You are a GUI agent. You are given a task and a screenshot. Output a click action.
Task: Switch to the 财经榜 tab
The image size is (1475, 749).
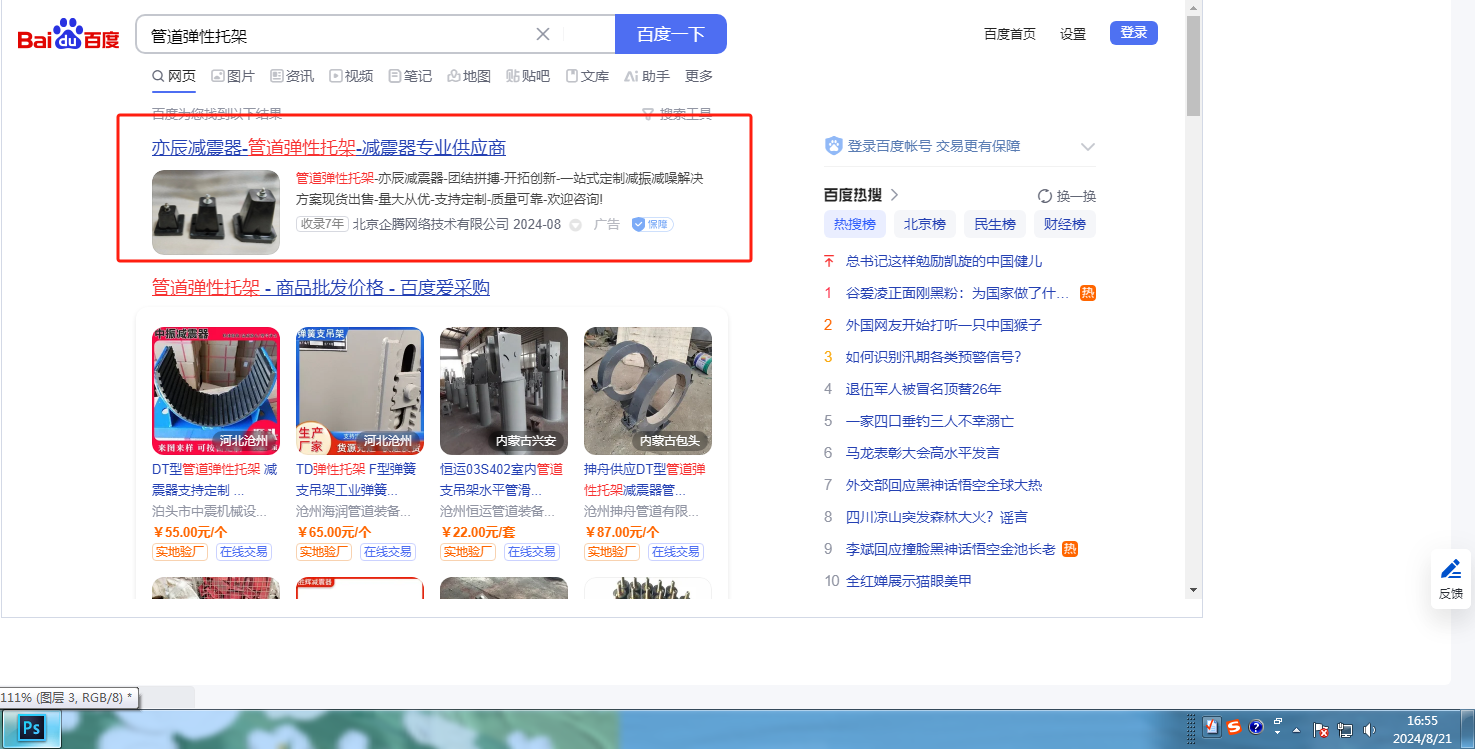[x=1065, y=224]
